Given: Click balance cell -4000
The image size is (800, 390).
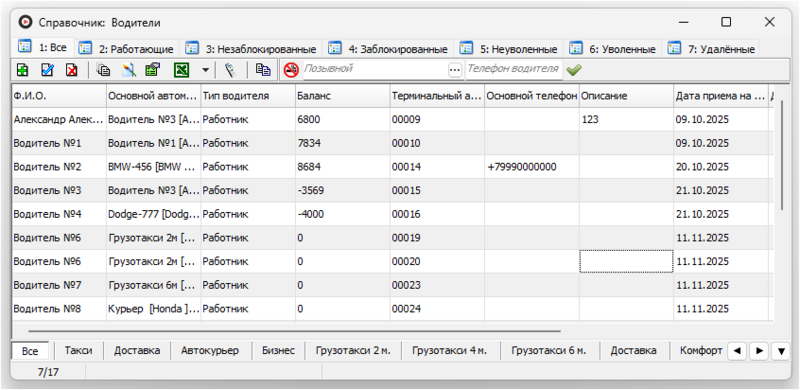Looking at the screenshot, I should [342, 214].
